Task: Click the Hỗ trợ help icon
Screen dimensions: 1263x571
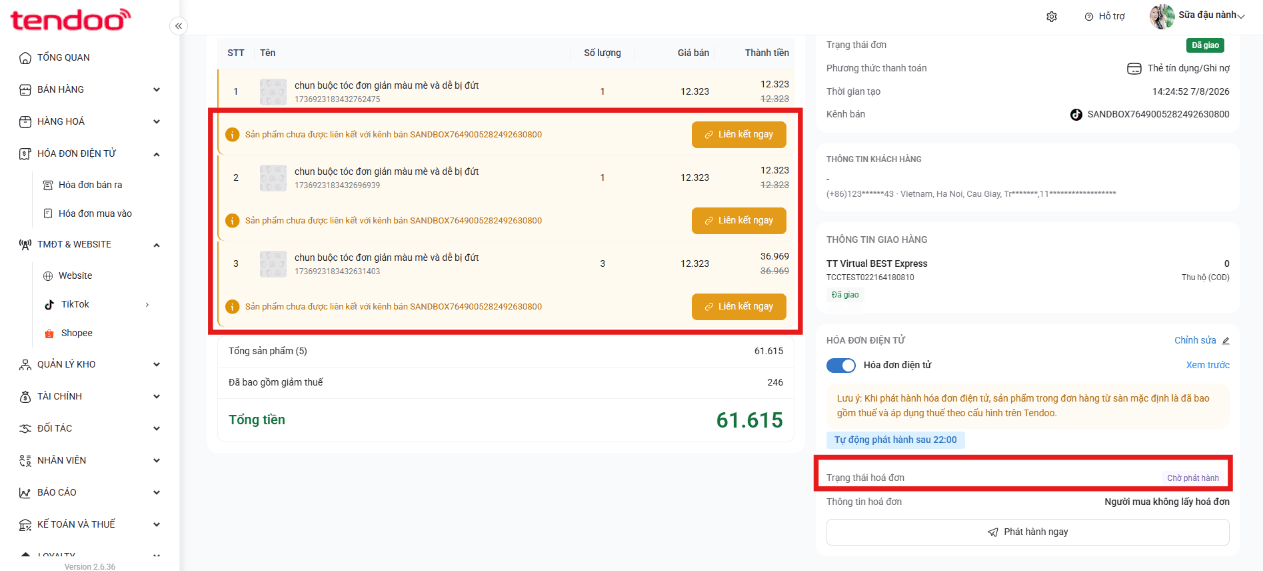Action: (x=1089, y=16)
